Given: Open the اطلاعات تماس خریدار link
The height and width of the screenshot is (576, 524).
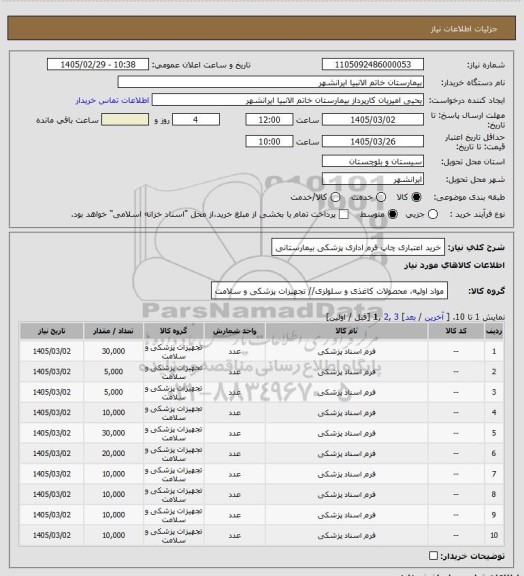Looking at the screenshot, I should (112, 100).
